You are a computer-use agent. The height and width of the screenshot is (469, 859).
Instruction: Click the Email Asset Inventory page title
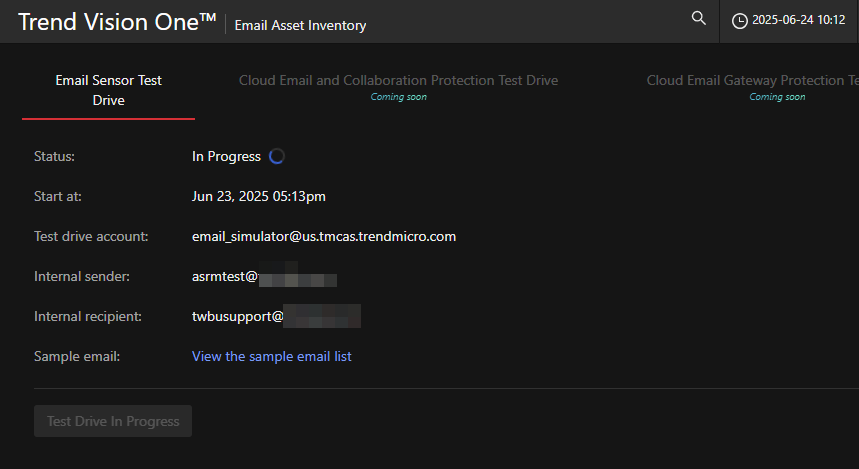[x=300, y=25]
